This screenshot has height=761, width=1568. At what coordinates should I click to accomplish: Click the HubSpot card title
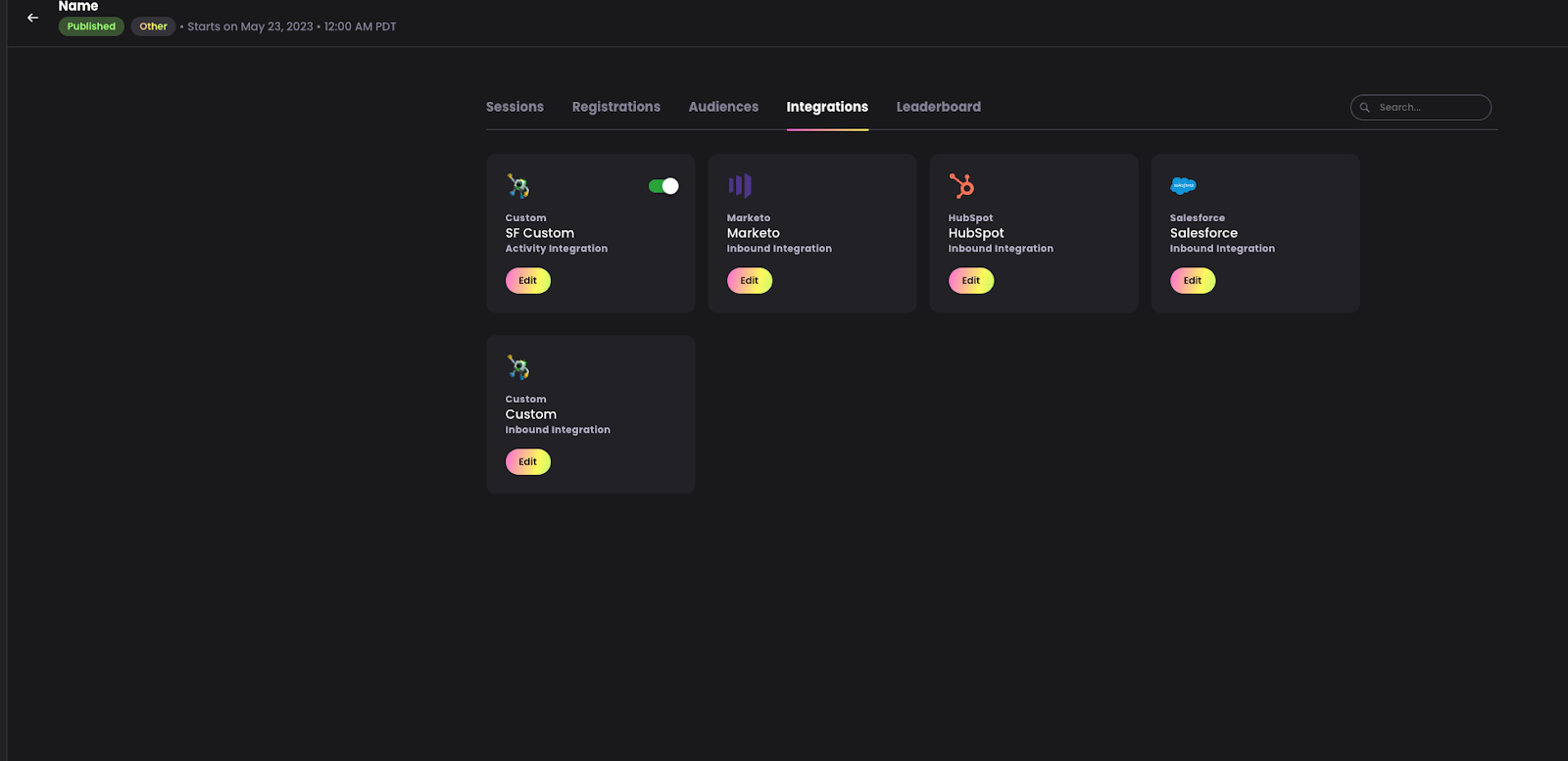point(976,233)
